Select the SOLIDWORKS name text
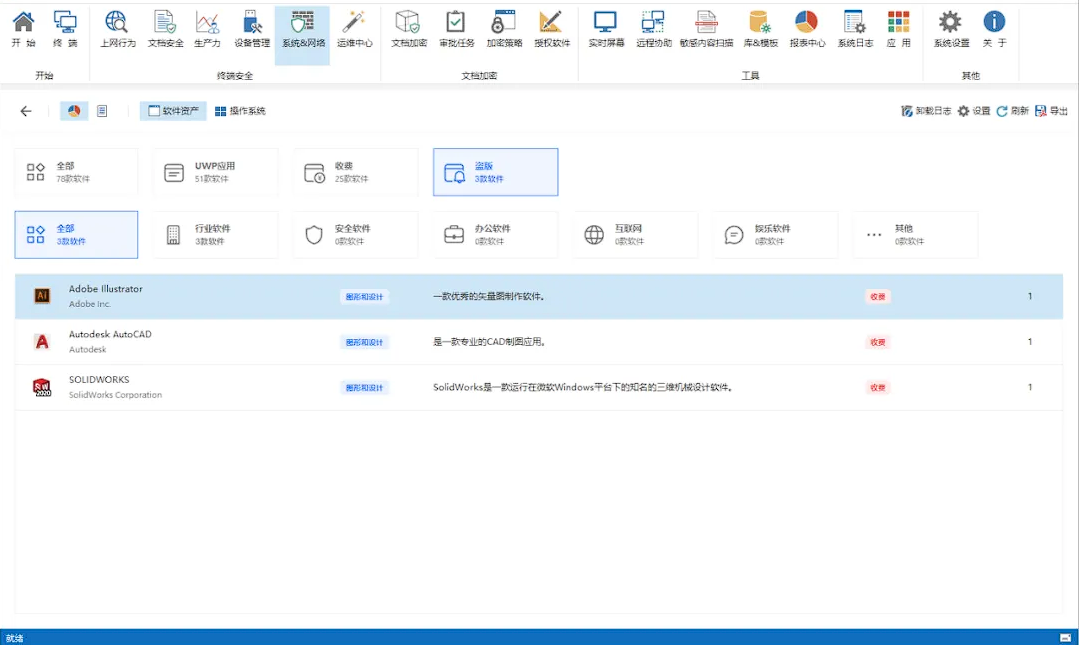Screen dimensions: 1079x645 (x=99, y=380)
